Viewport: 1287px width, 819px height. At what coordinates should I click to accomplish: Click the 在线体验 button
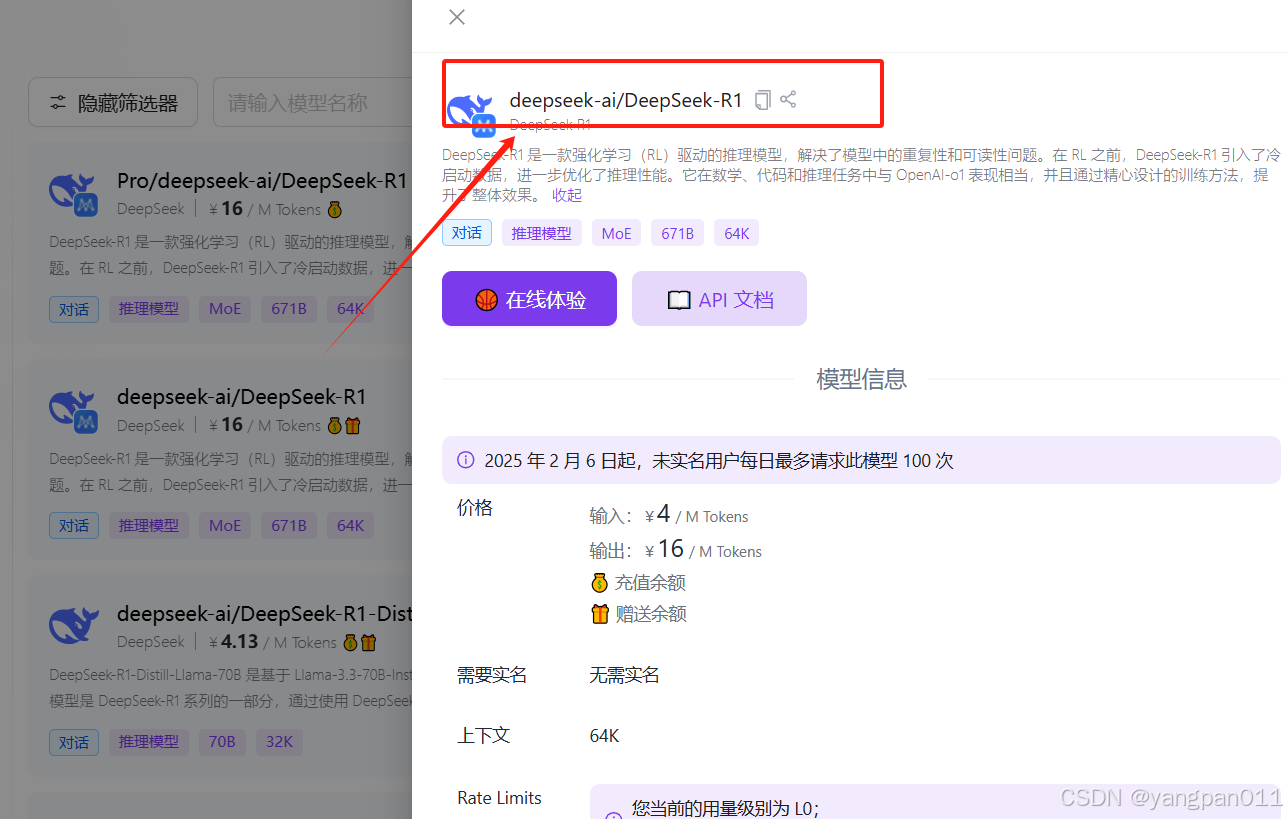click(x=529, y=299)
